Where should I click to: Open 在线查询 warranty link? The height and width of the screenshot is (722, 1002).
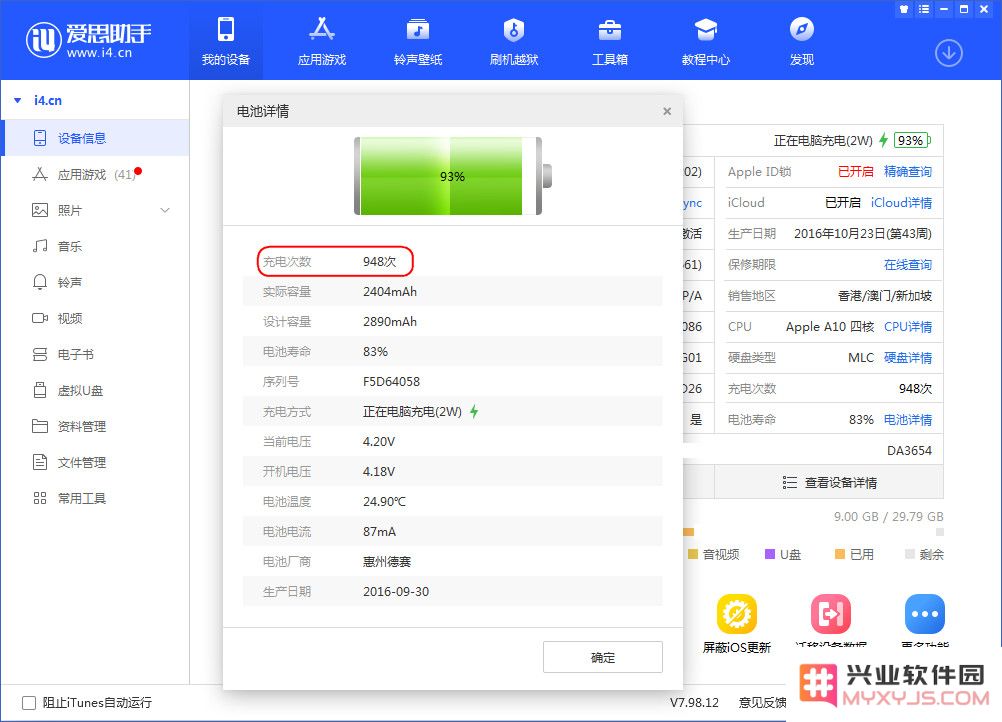coord(907,265)
